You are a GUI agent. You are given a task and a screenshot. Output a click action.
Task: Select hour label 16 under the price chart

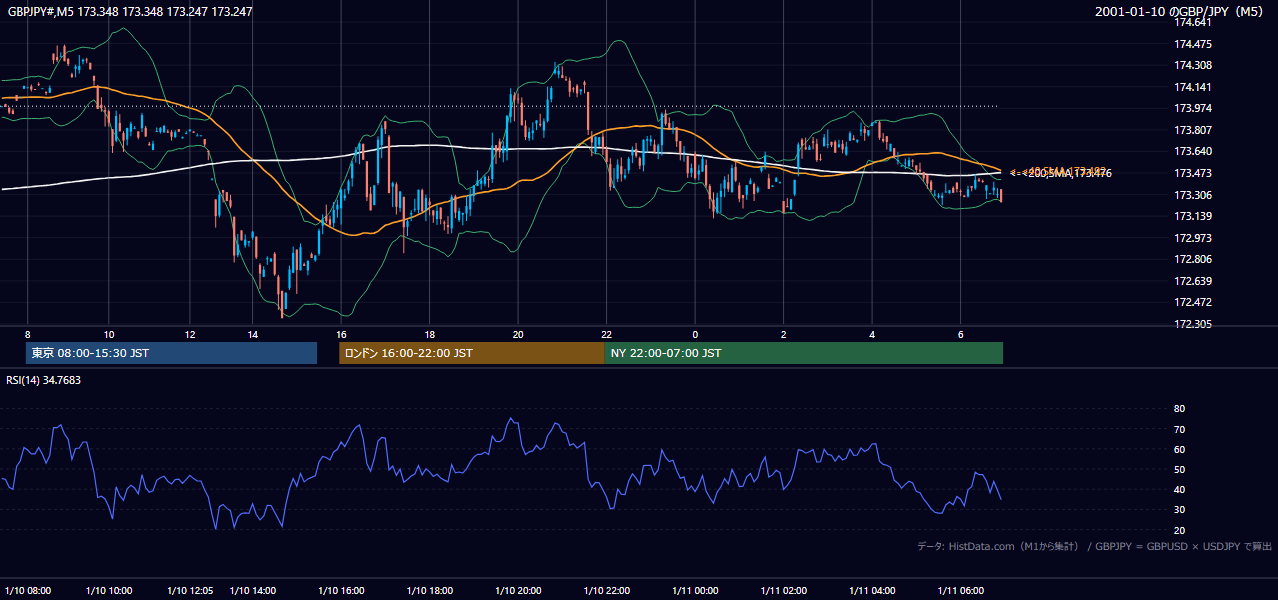(x=341, y=334)
